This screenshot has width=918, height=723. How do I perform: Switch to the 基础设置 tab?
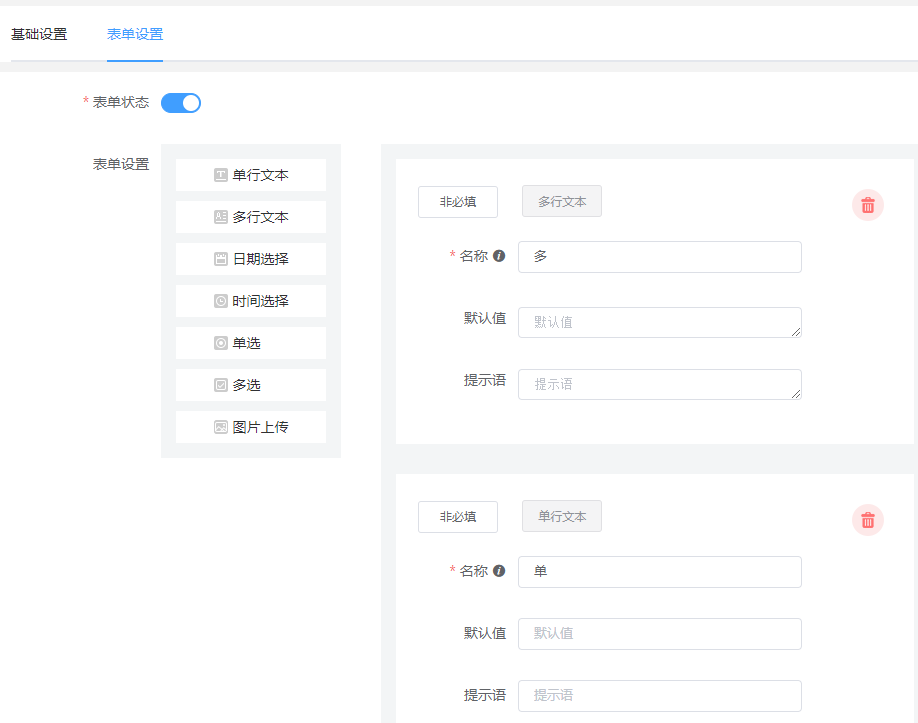pyautogui.click(x=39, y=34)
